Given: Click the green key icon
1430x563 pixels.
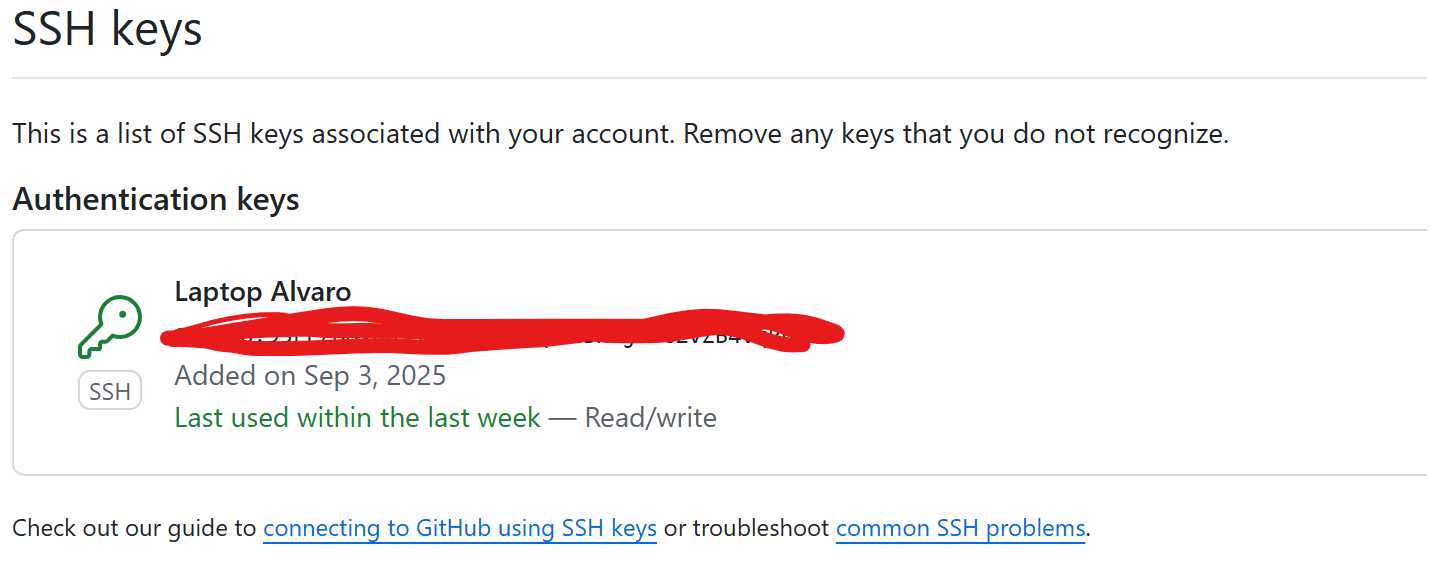Looking at the screenshot, I should [x=110, y=327].
